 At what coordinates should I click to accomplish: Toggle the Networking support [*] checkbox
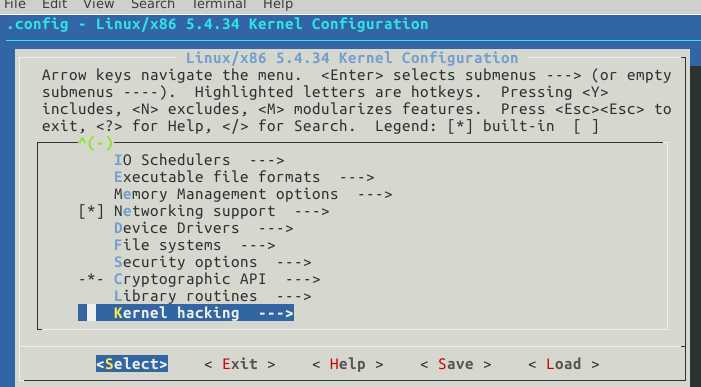(x=91, y=211)
